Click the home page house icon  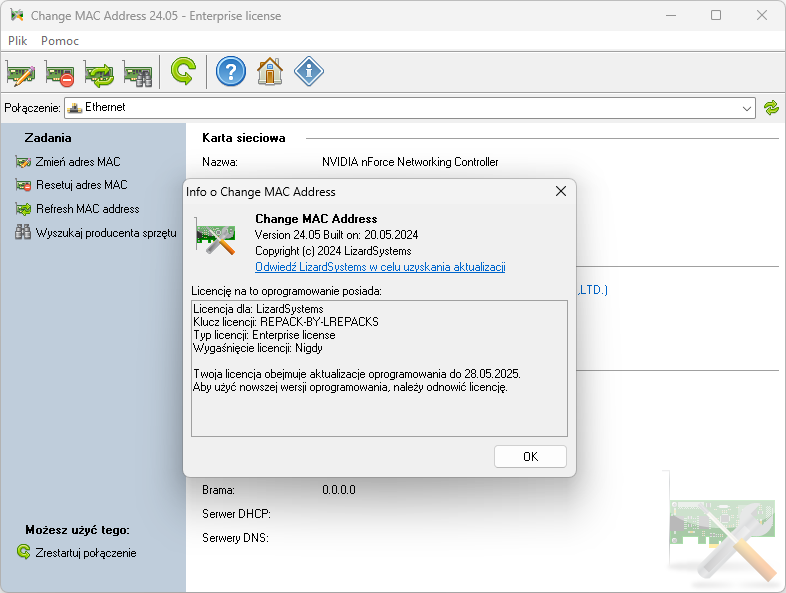click(270, 72)
